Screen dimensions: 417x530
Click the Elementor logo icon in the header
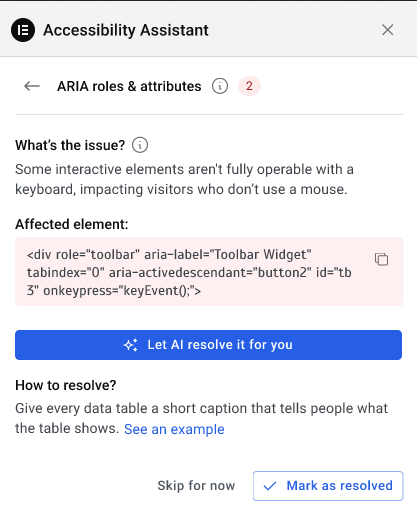[x=23, y=30]
